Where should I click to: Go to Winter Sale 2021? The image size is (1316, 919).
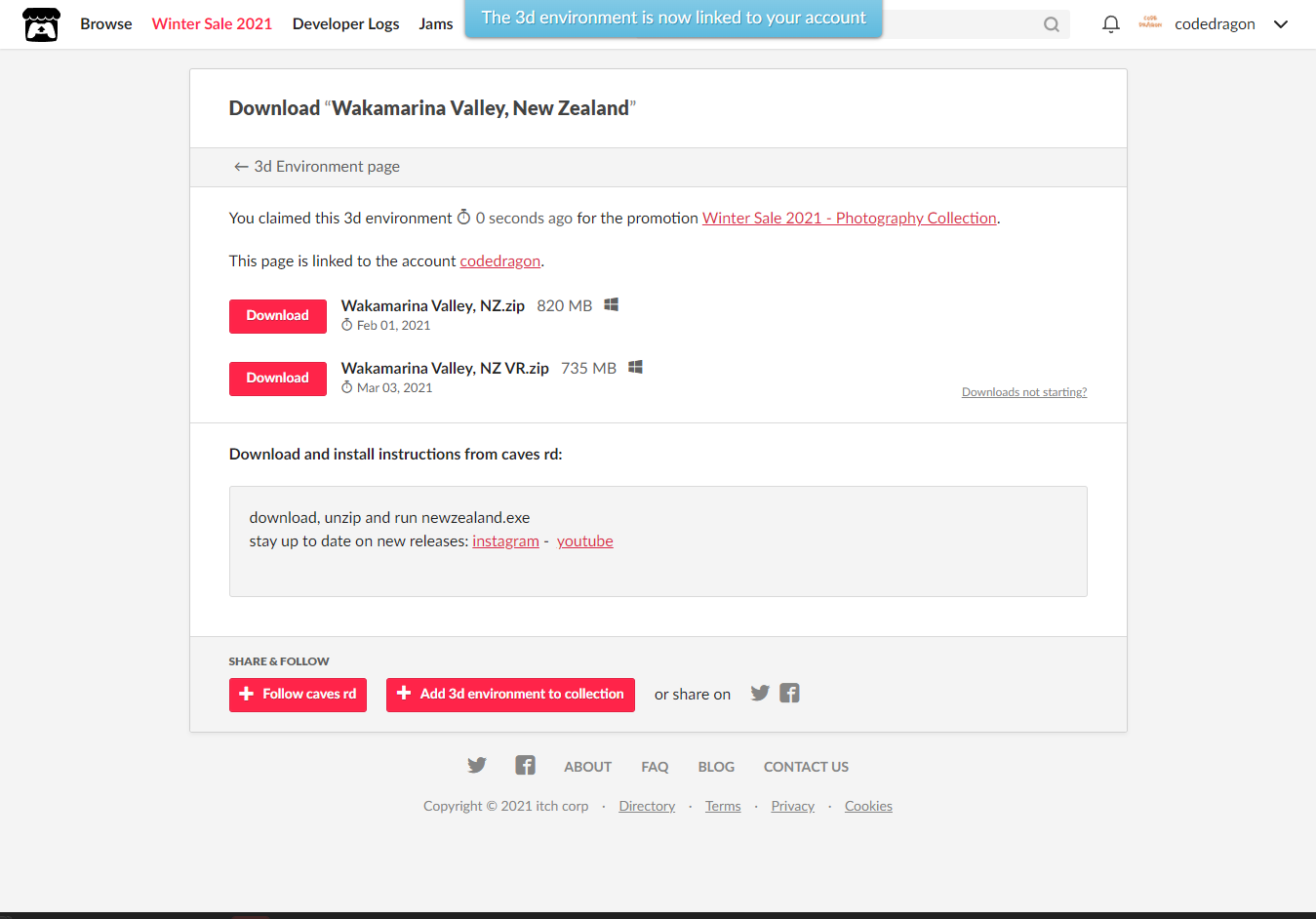(x=212, y=23)
